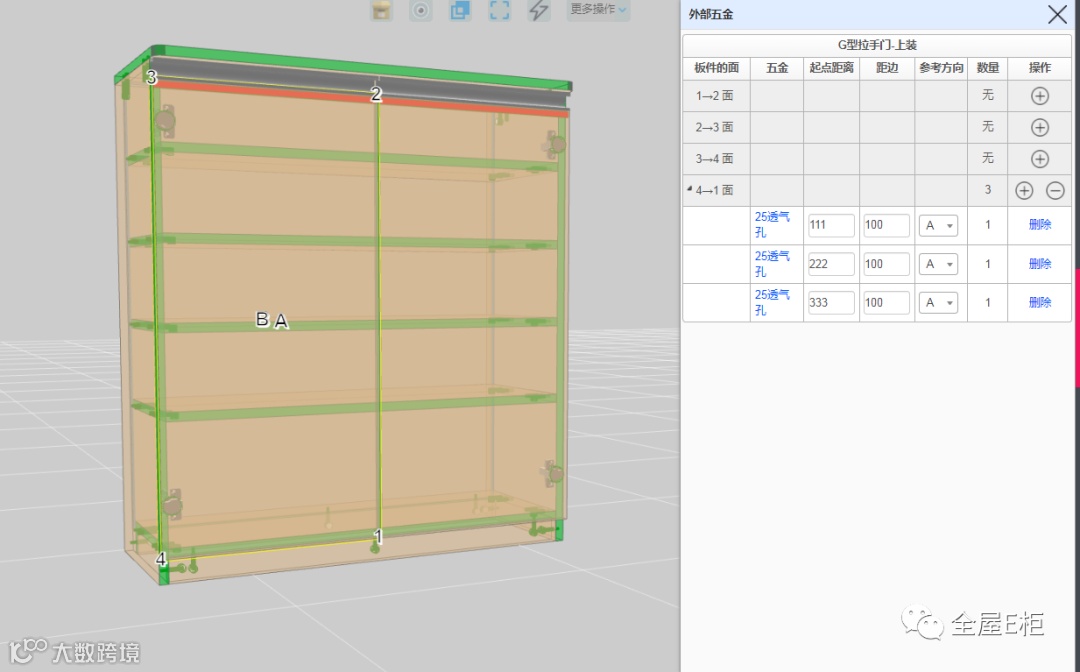Edit the start distance field showing 111
Screen dimensions: 1080x672
pos(831,225)
